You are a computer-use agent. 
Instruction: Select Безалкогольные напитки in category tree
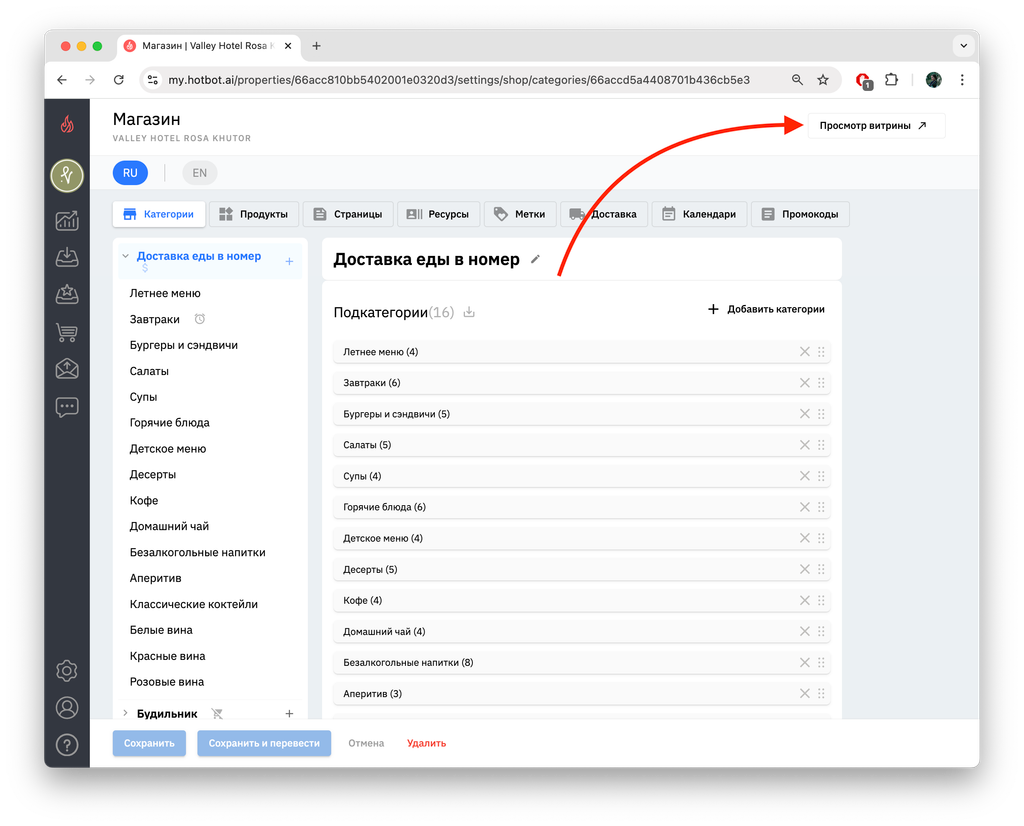[x=197, y=552]
